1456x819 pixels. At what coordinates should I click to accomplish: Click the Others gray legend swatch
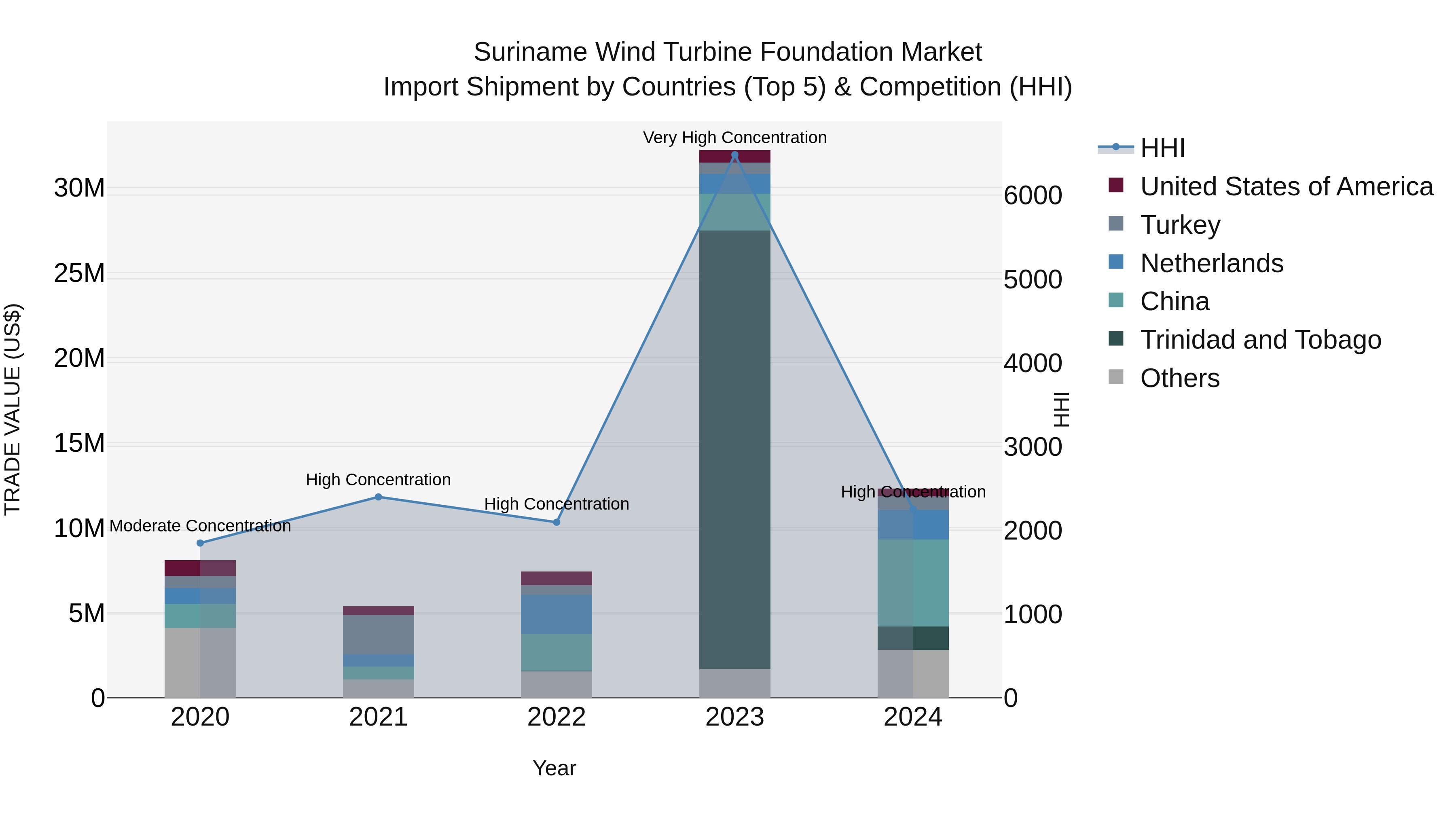1116,377
